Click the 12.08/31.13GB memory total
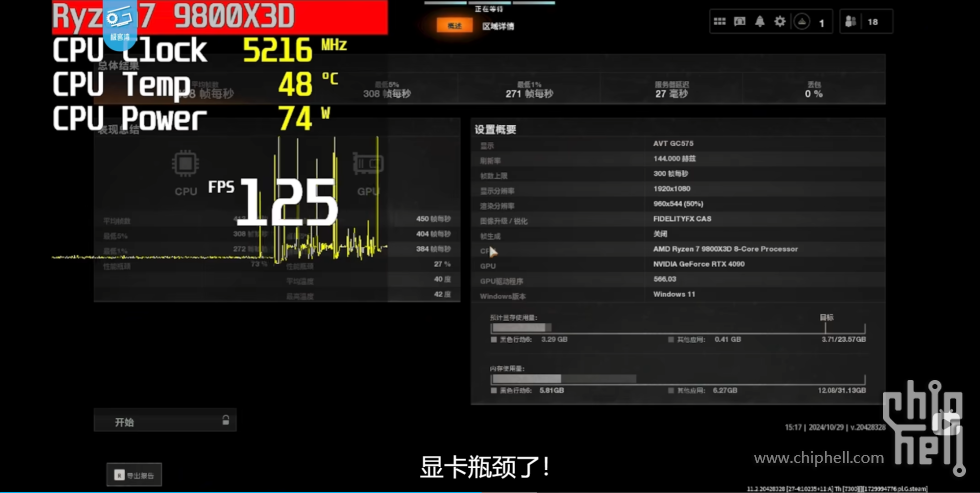980x493 pixels. pyautogui.click(x=842, y=391)
